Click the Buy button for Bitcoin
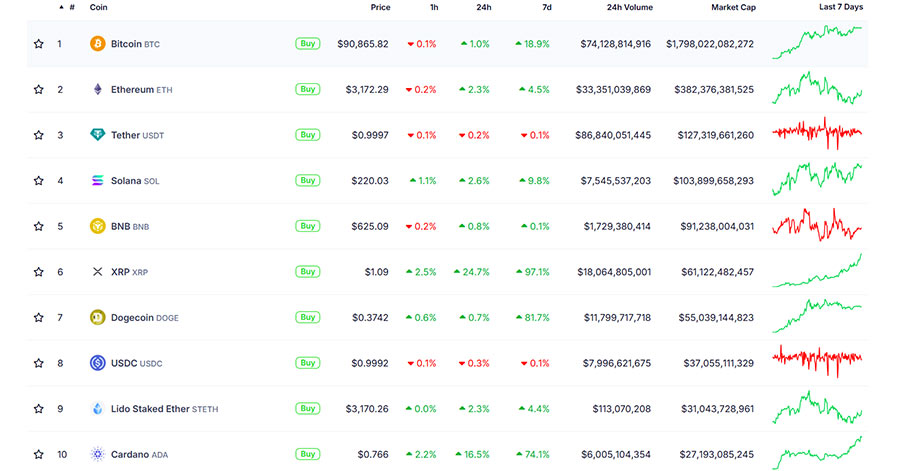900x471 pixels. click(x=308, y=44)
